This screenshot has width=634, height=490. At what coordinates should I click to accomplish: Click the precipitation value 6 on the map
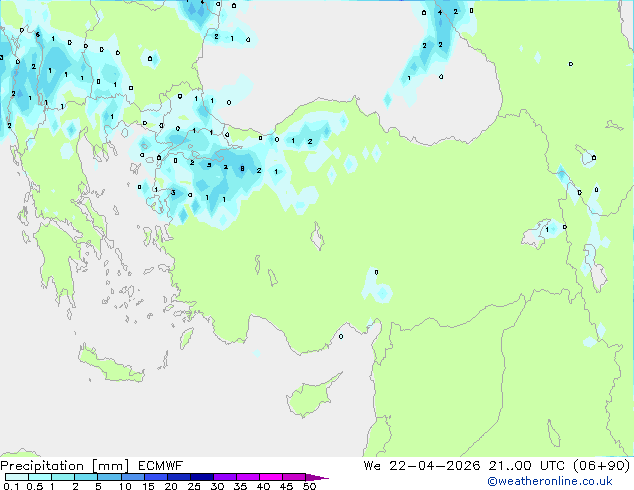(x=38, y=34)
